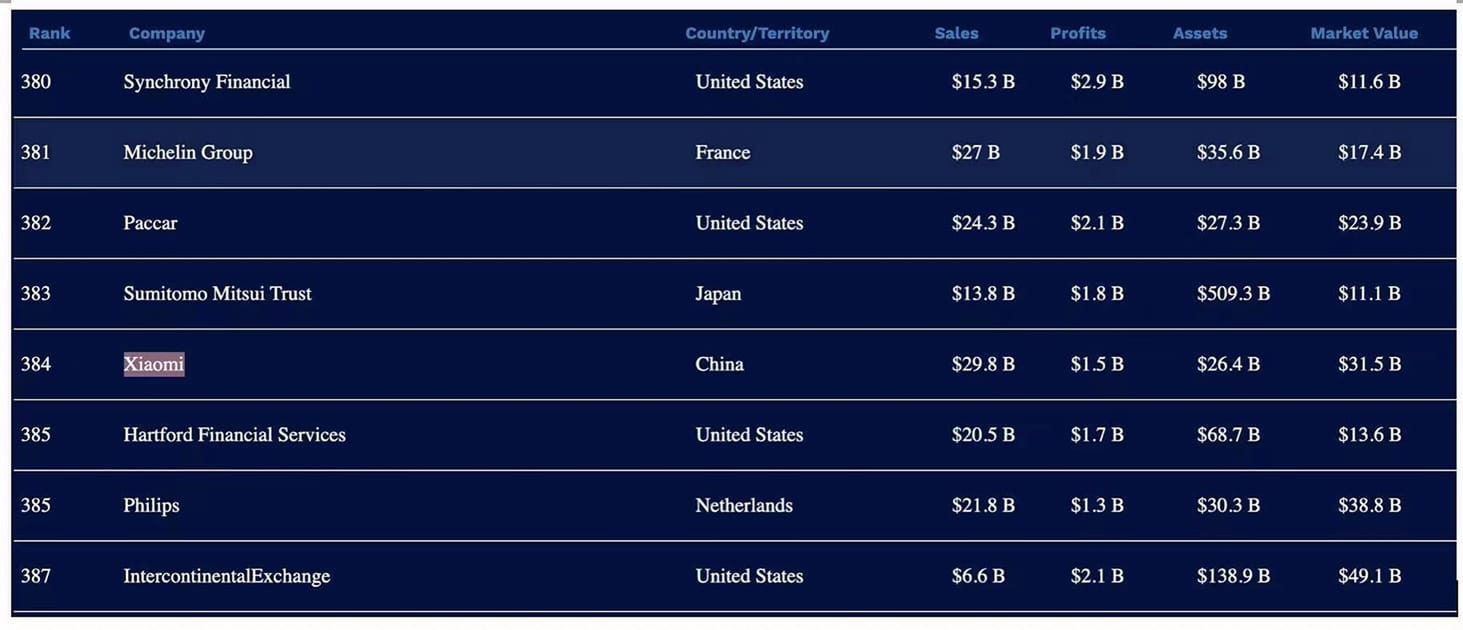Sort the table by Sales header

(x=956, y=33)
